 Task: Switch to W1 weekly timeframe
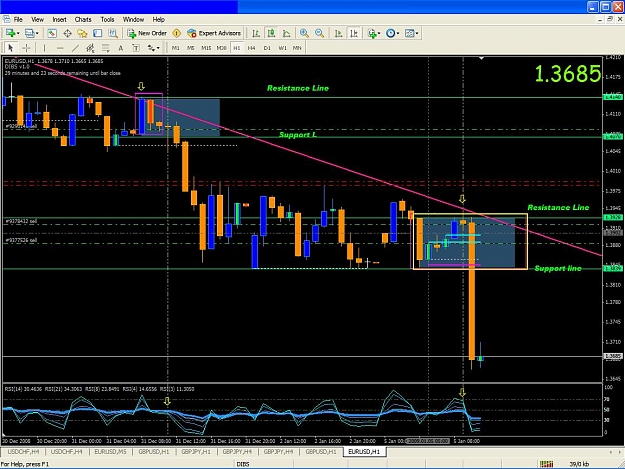point(282,48)
